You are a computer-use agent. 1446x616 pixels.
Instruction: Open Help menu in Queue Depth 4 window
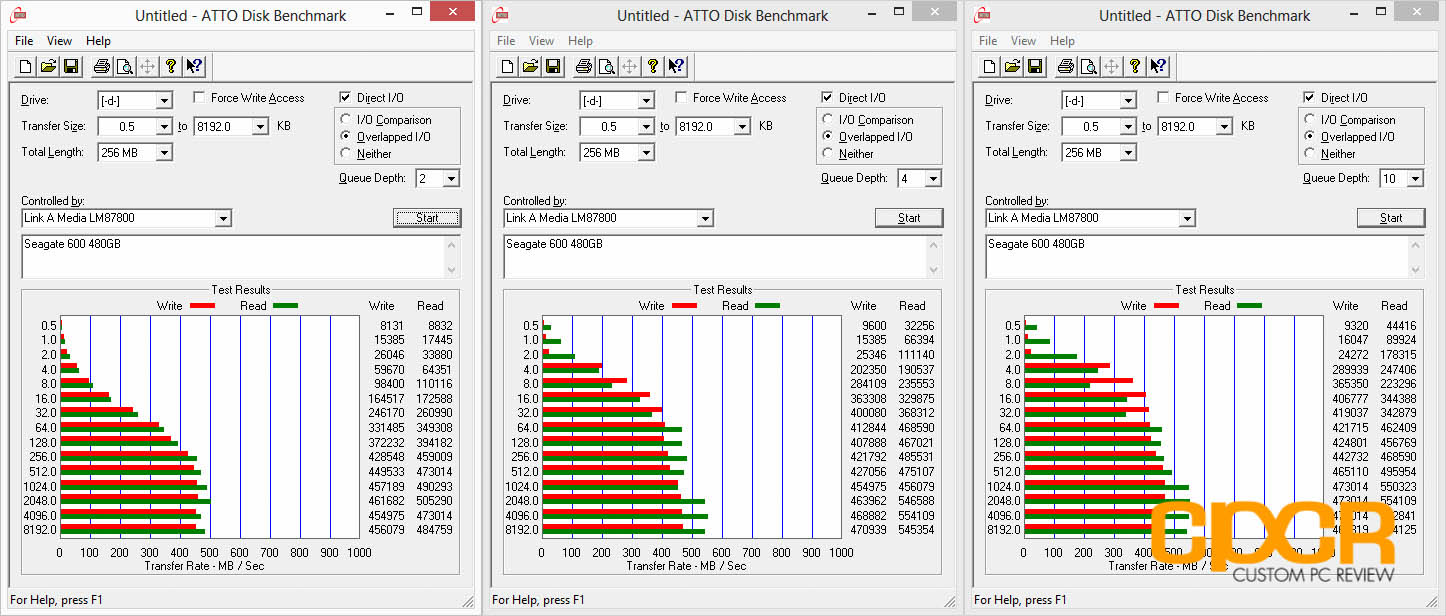(580, 41)
